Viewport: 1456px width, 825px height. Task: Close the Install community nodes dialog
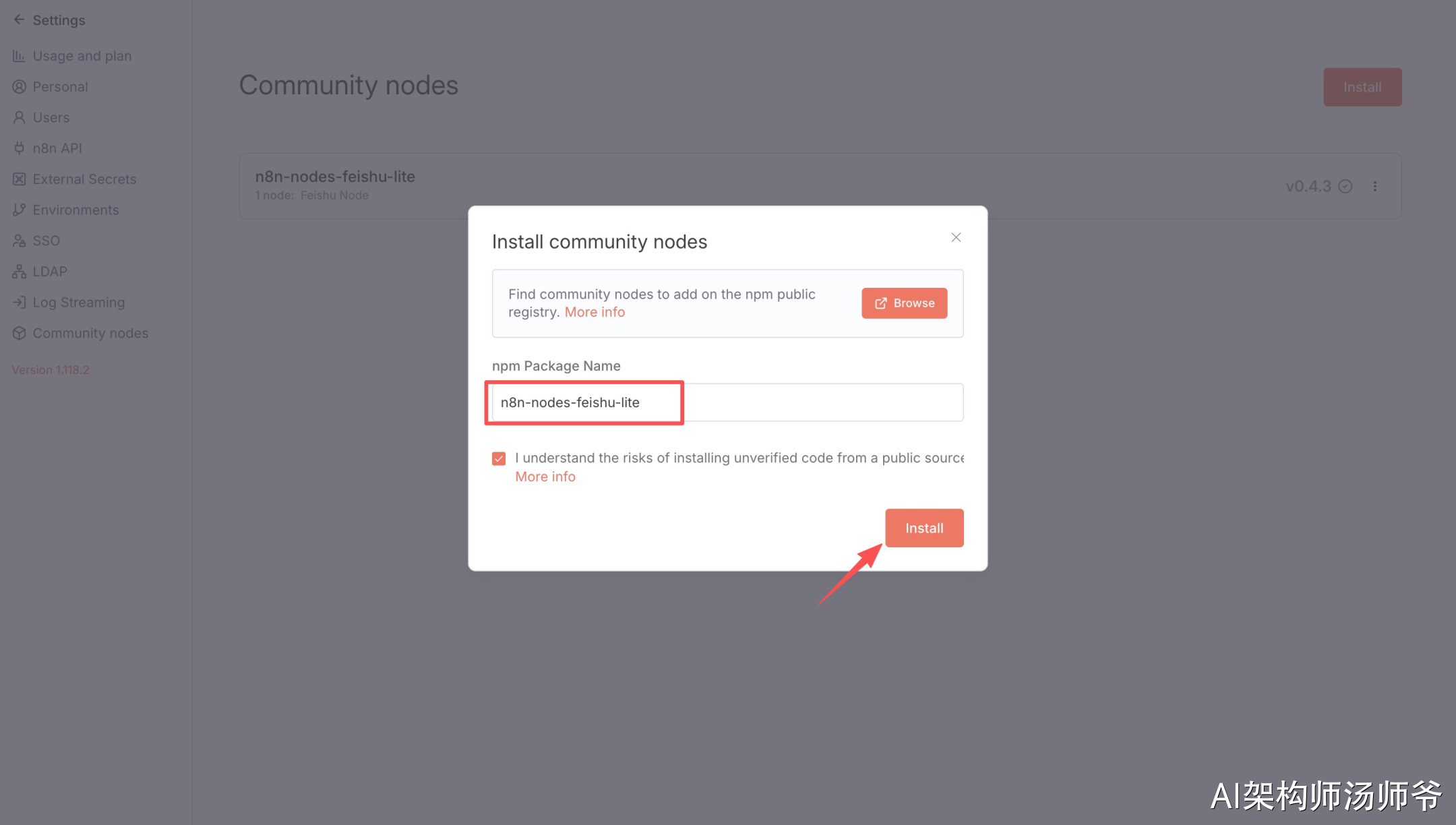pos(956,237)
